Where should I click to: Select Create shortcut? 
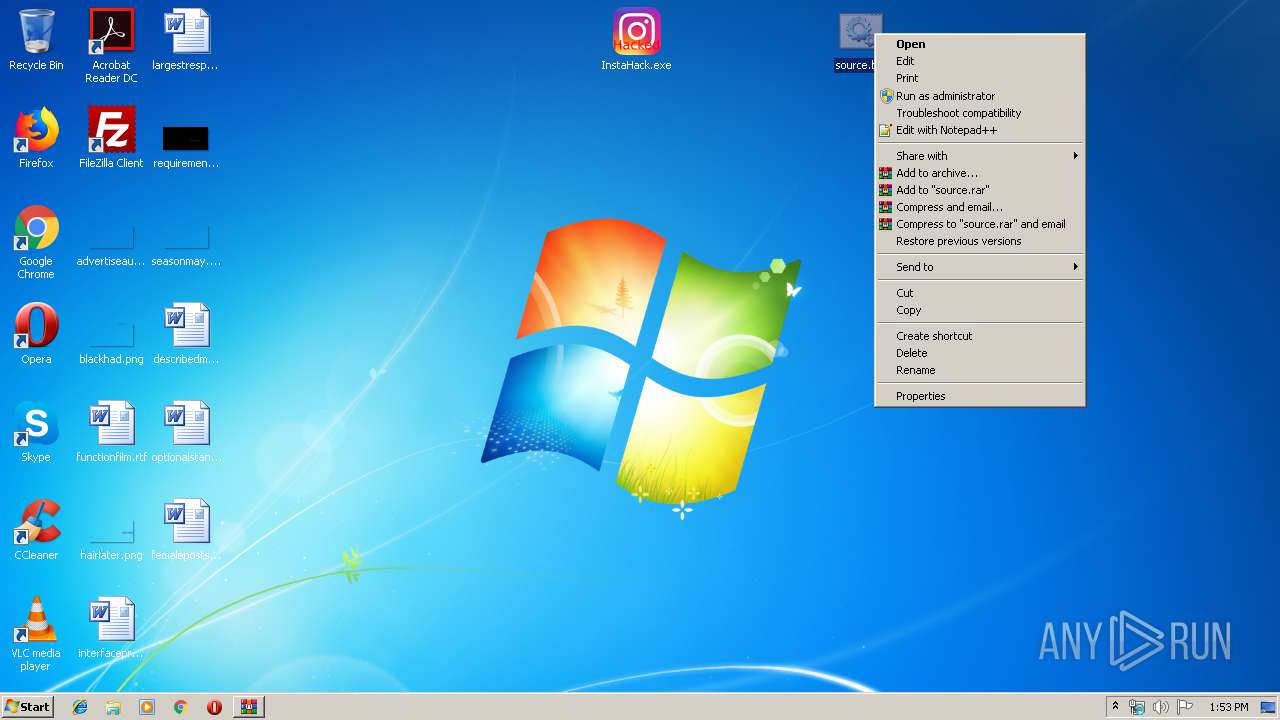pos(980,336)
